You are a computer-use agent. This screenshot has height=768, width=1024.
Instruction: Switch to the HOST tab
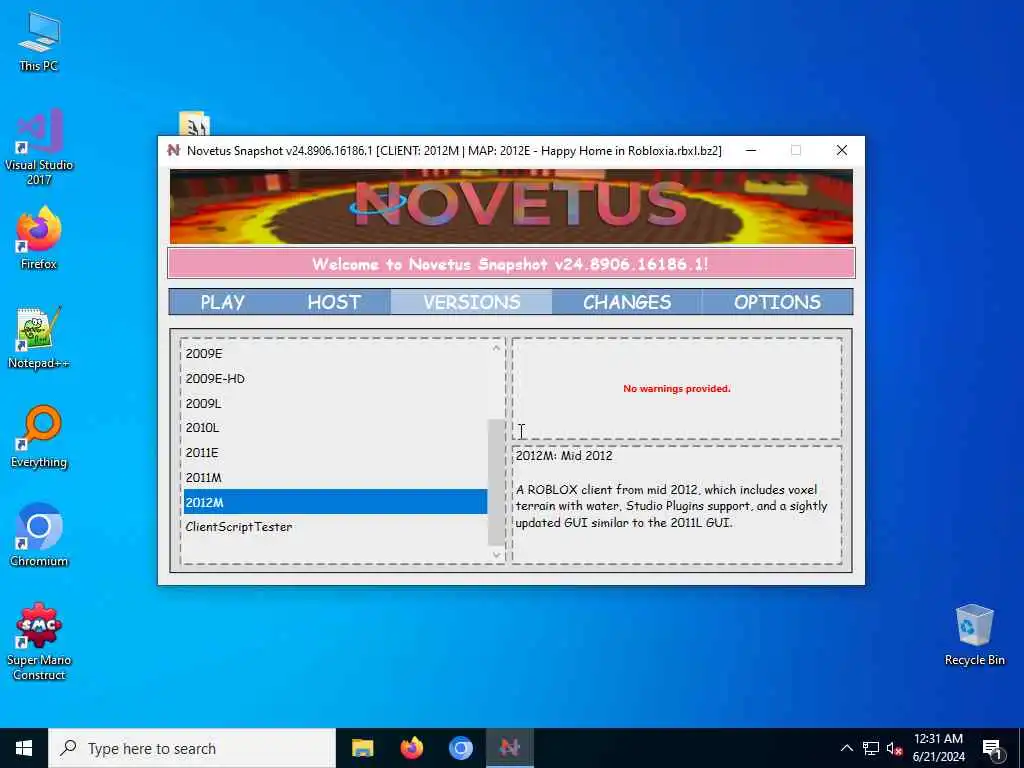[334, 302]
